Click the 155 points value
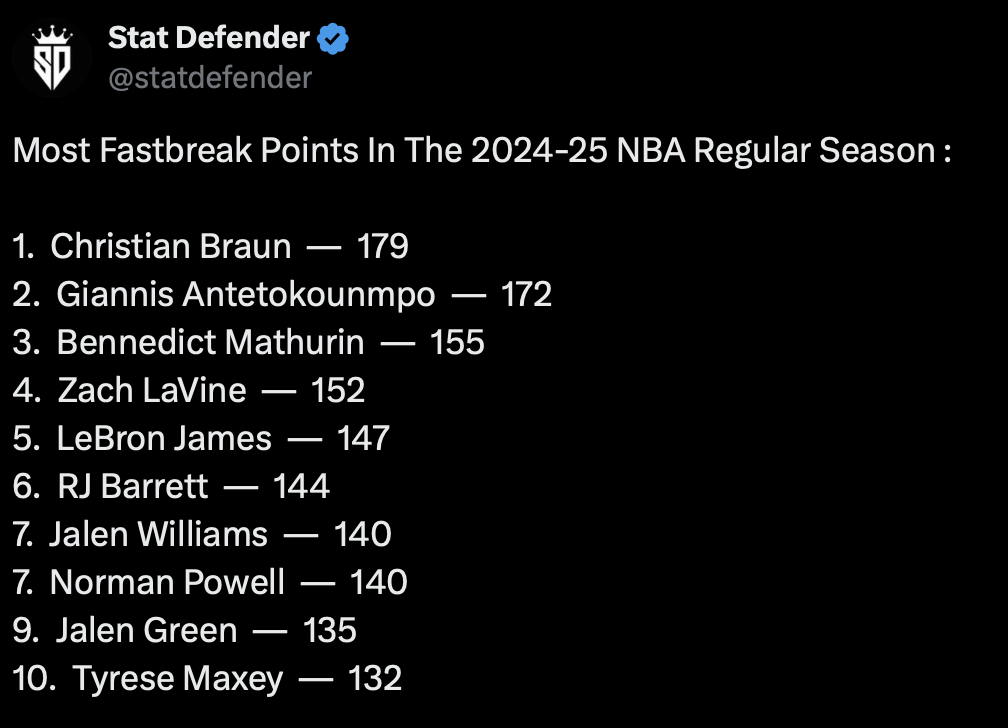Image resolution: width=1008 pixels, height=728 pixels. pyautogui.click(x=457, y=342)
